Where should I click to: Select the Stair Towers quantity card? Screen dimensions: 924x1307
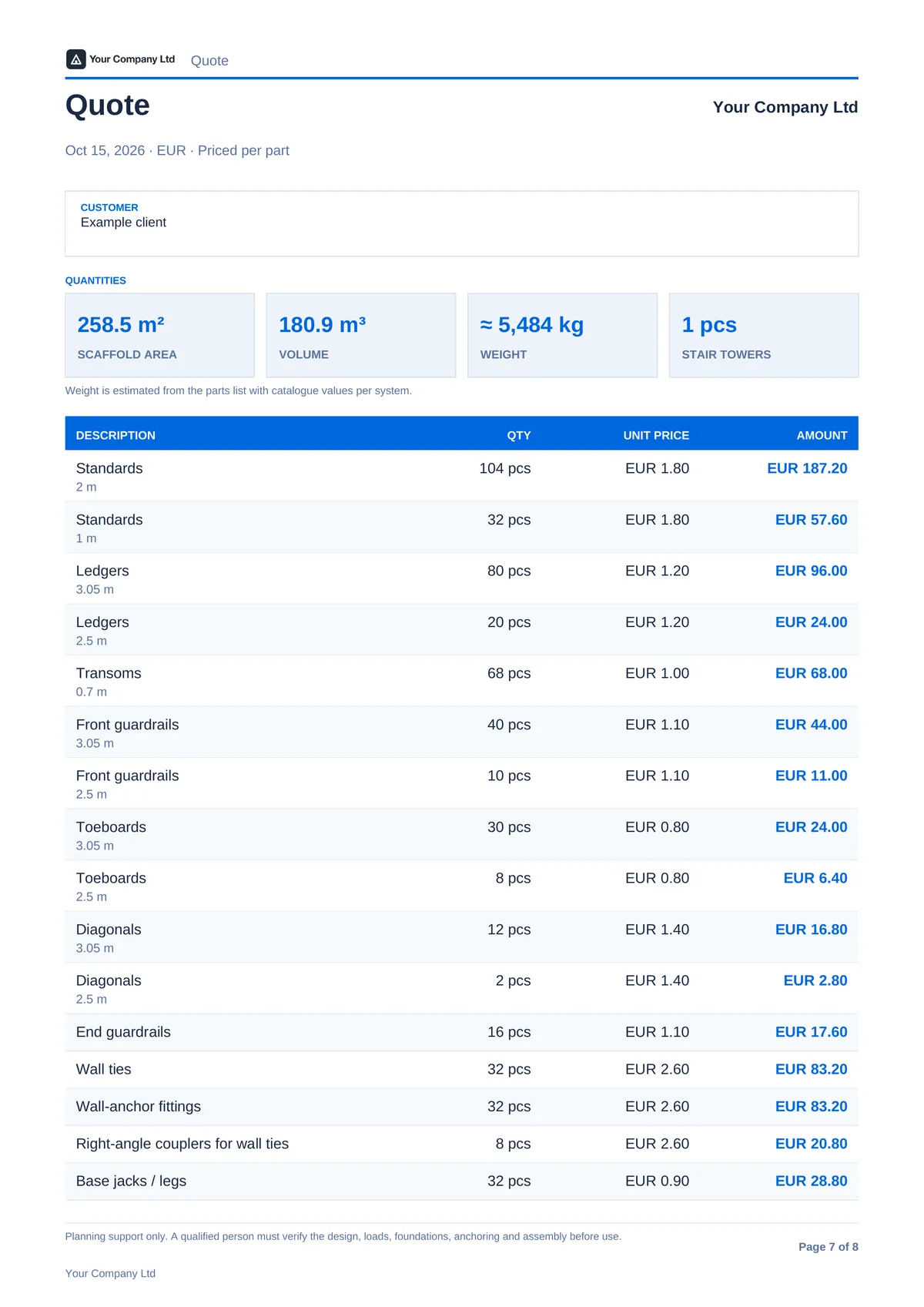pos(764,335)
